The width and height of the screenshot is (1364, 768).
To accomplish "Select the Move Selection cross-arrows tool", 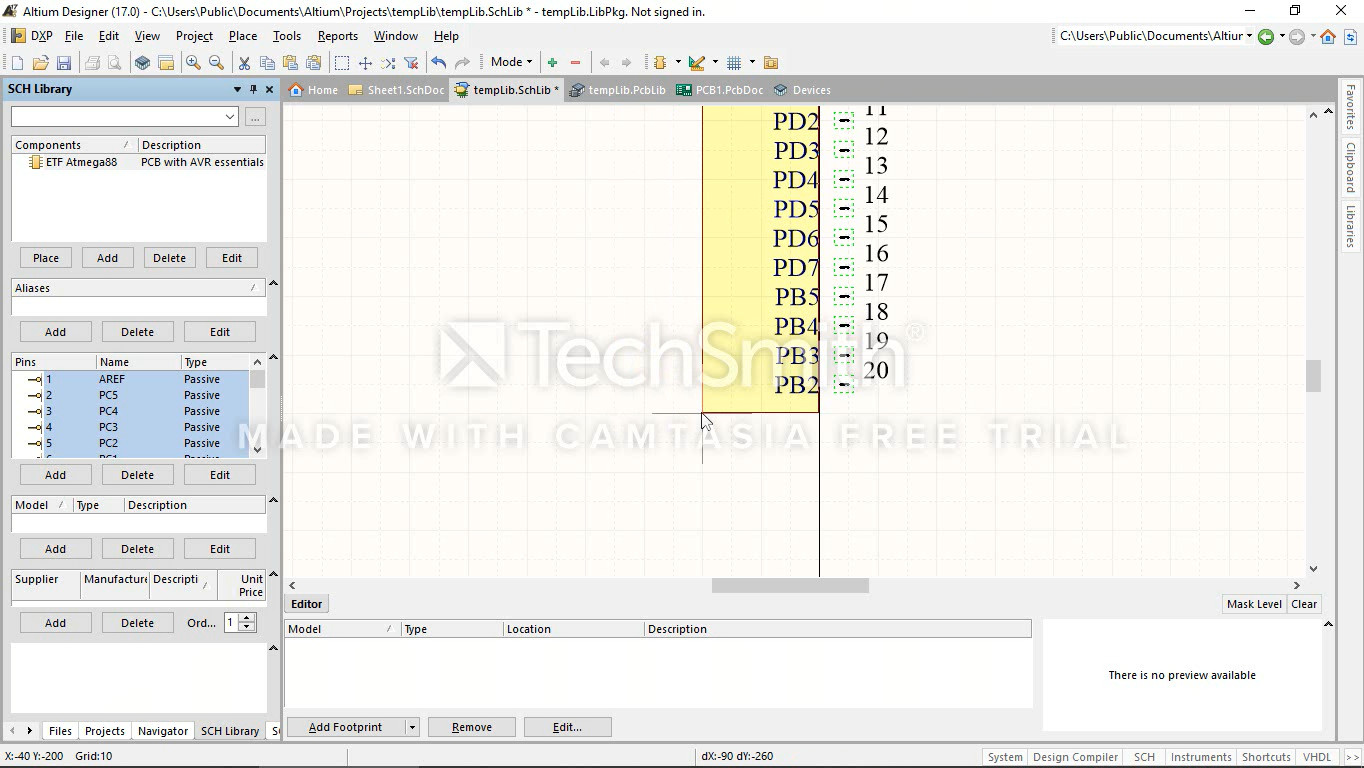I will [365, 63].
